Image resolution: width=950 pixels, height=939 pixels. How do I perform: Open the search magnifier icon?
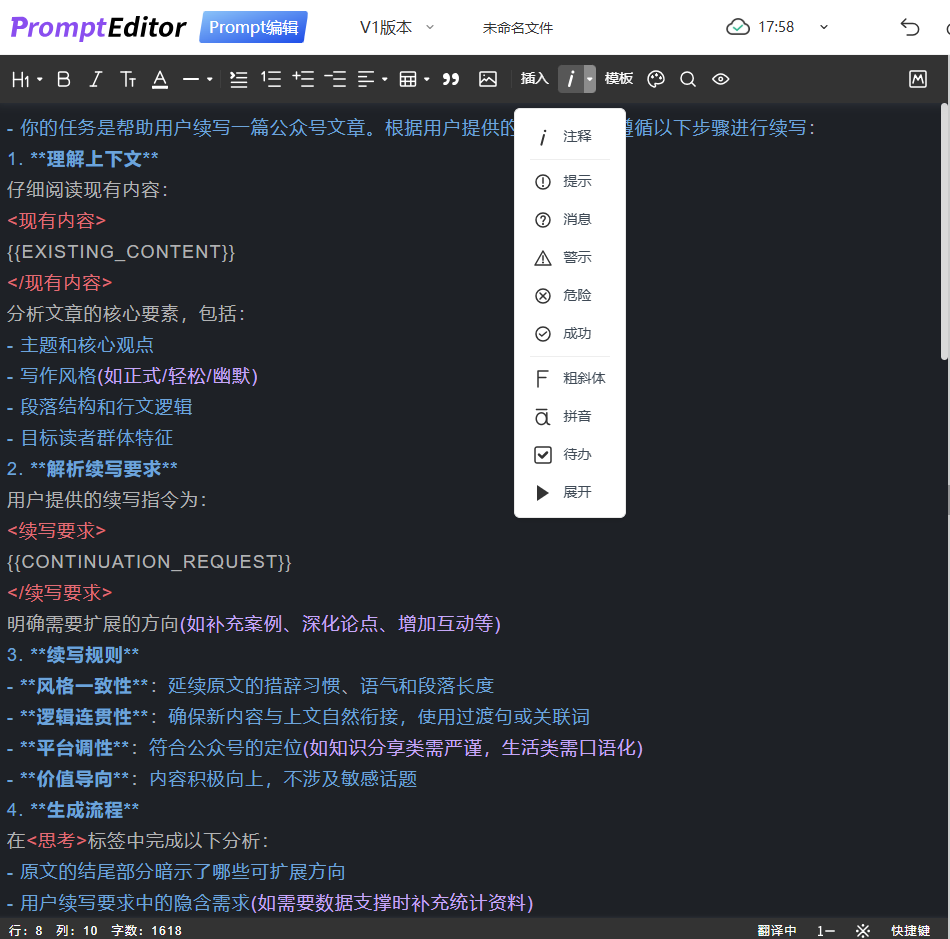pyautogui.click(x=688, y=79)
